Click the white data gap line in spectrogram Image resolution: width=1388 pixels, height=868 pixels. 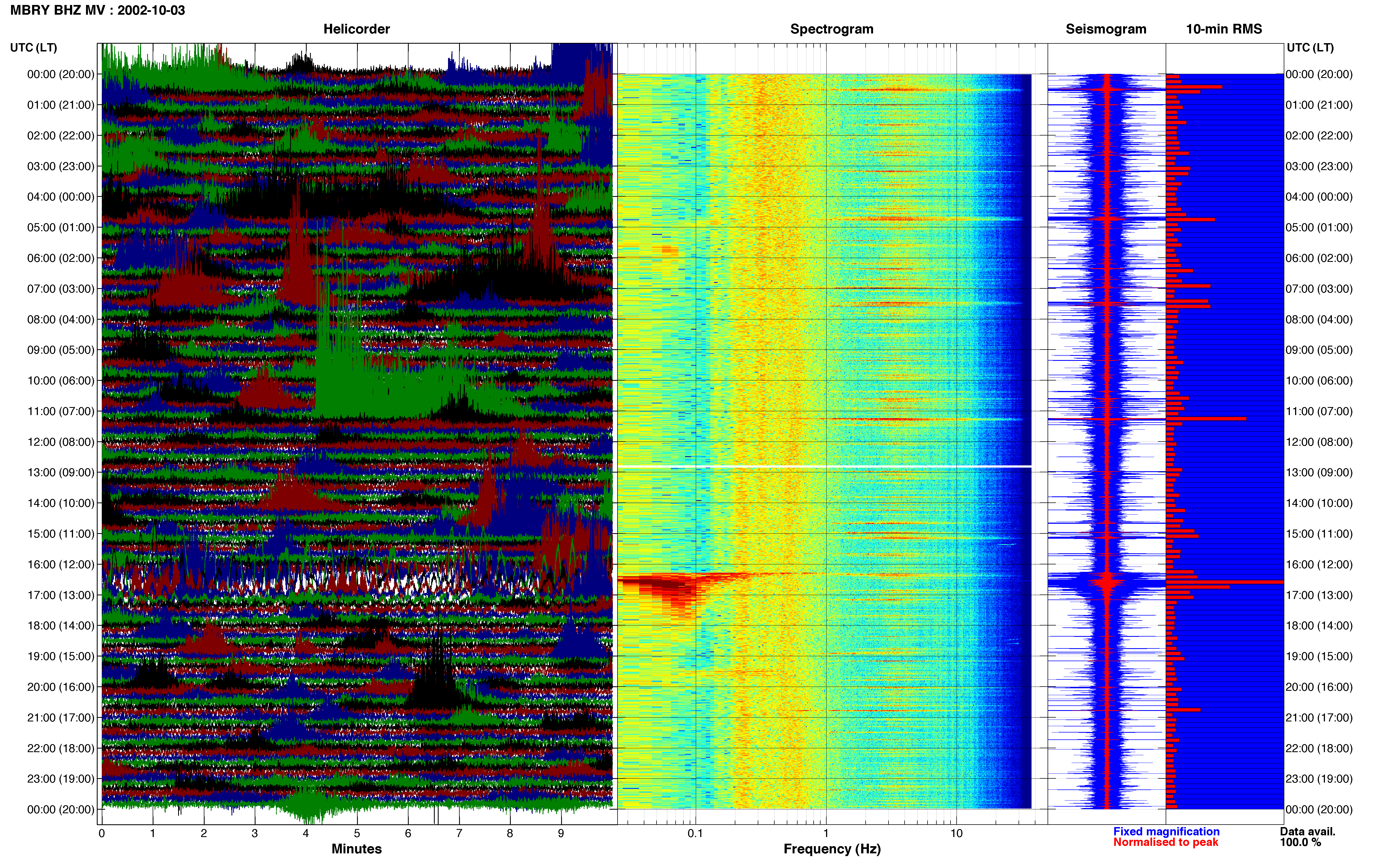point(824,467)
